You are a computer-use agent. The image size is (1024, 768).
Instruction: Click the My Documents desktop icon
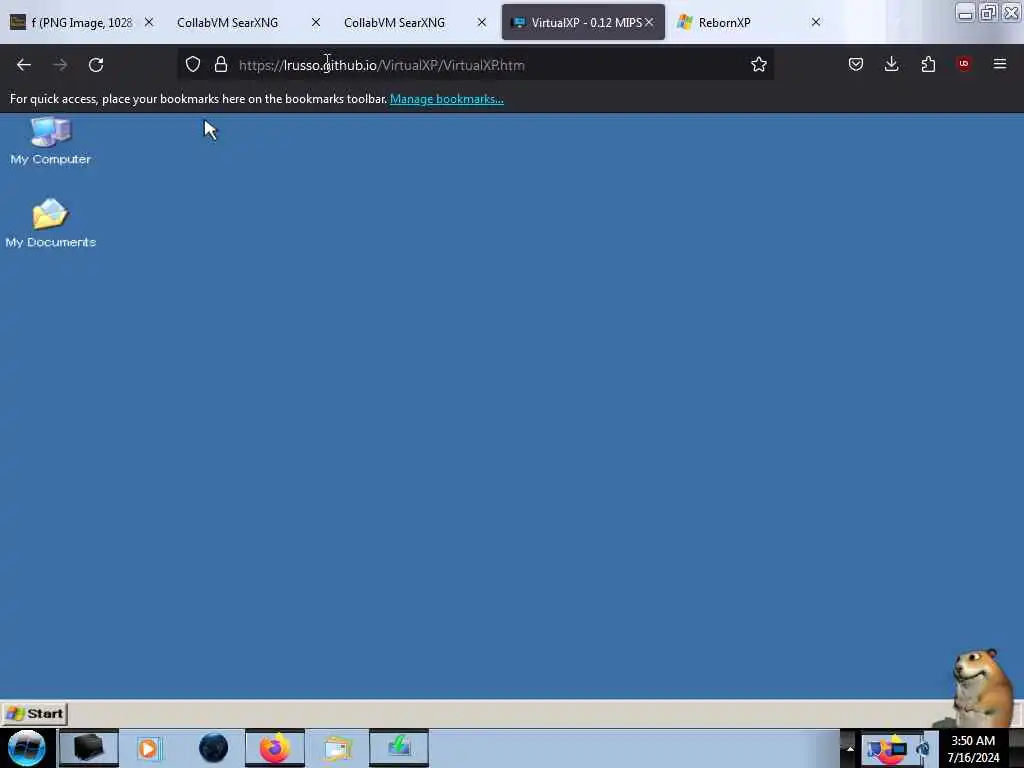pos(50,223)
